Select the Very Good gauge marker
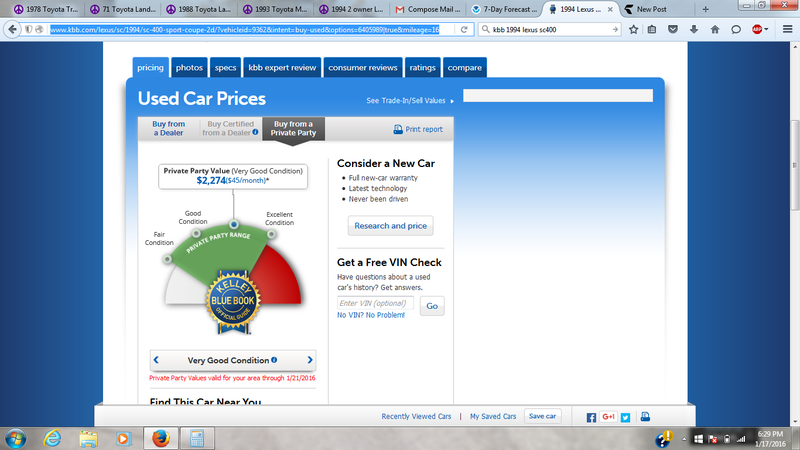800x450 pixels. tap(234, 224)
